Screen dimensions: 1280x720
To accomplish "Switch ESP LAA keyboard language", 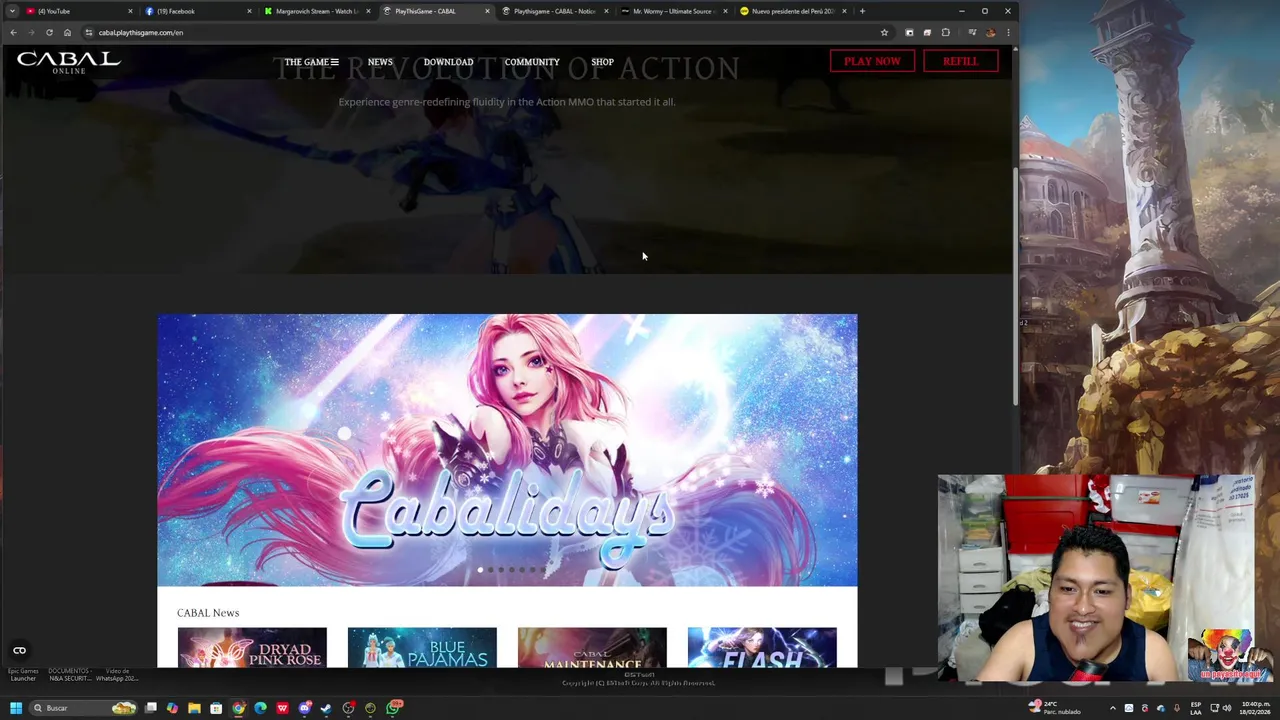I will pyautogui.click(x=1195, y=708).
